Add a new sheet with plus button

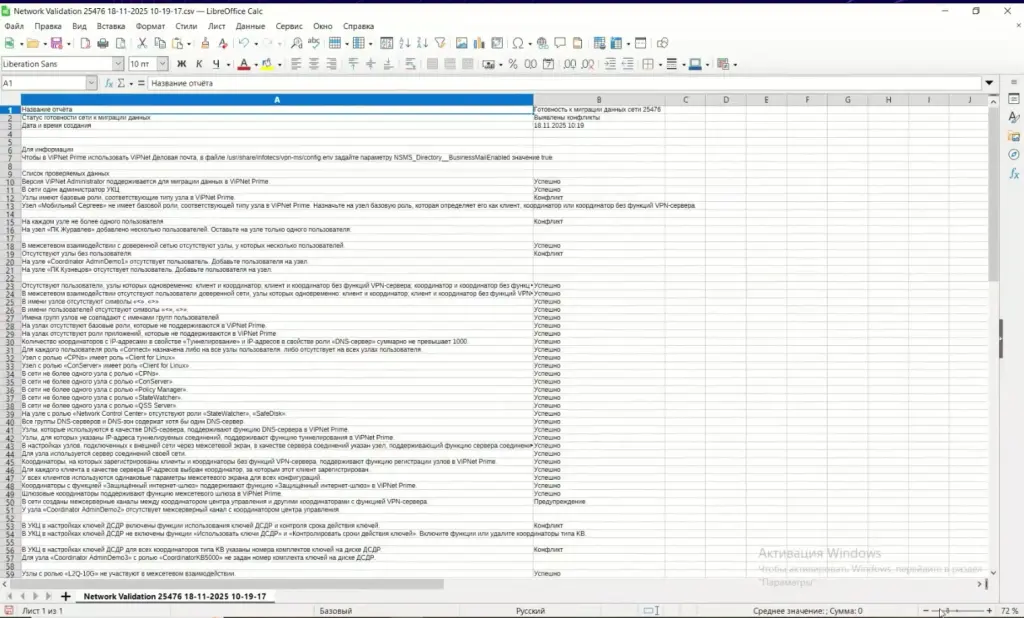65,596
